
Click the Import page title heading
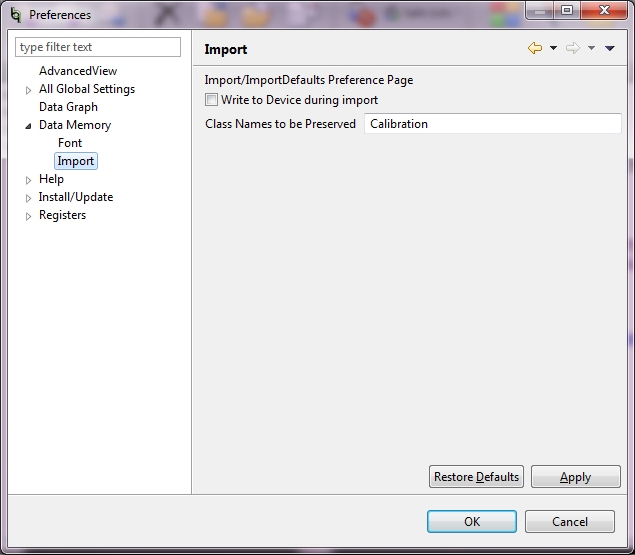coord(226,49)
